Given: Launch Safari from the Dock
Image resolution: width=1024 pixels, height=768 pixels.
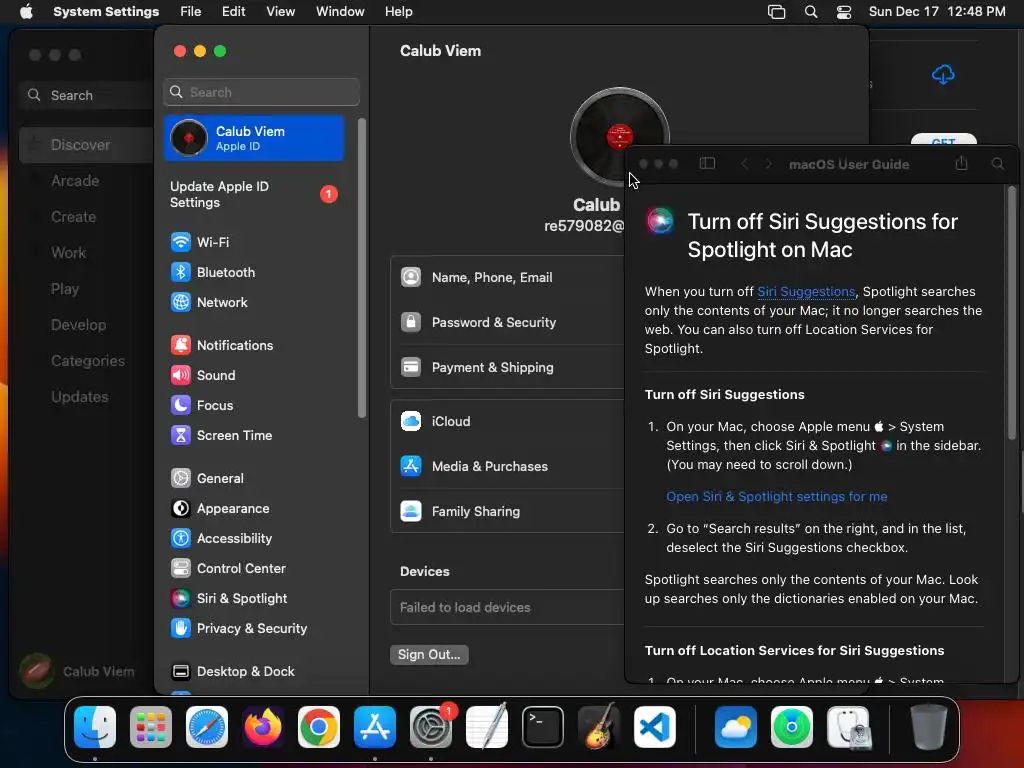Looking at the screenshot, I should pos(207,727).
